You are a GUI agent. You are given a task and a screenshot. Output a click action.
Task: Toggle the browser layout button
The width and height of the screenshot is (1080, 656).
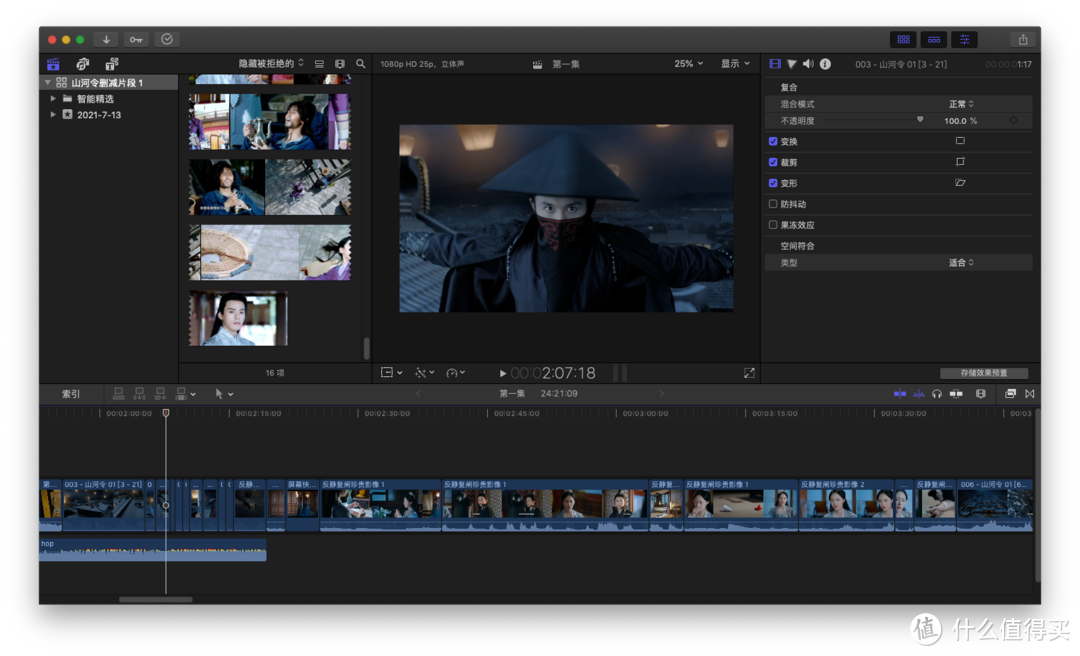pos(904,39)
